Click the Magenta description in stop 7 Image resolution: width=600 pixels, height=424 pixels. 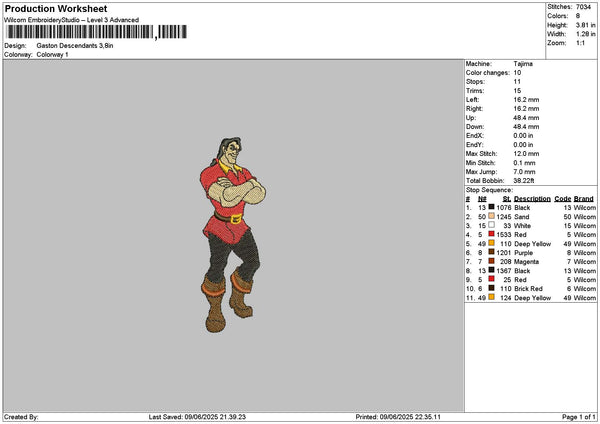526,262
